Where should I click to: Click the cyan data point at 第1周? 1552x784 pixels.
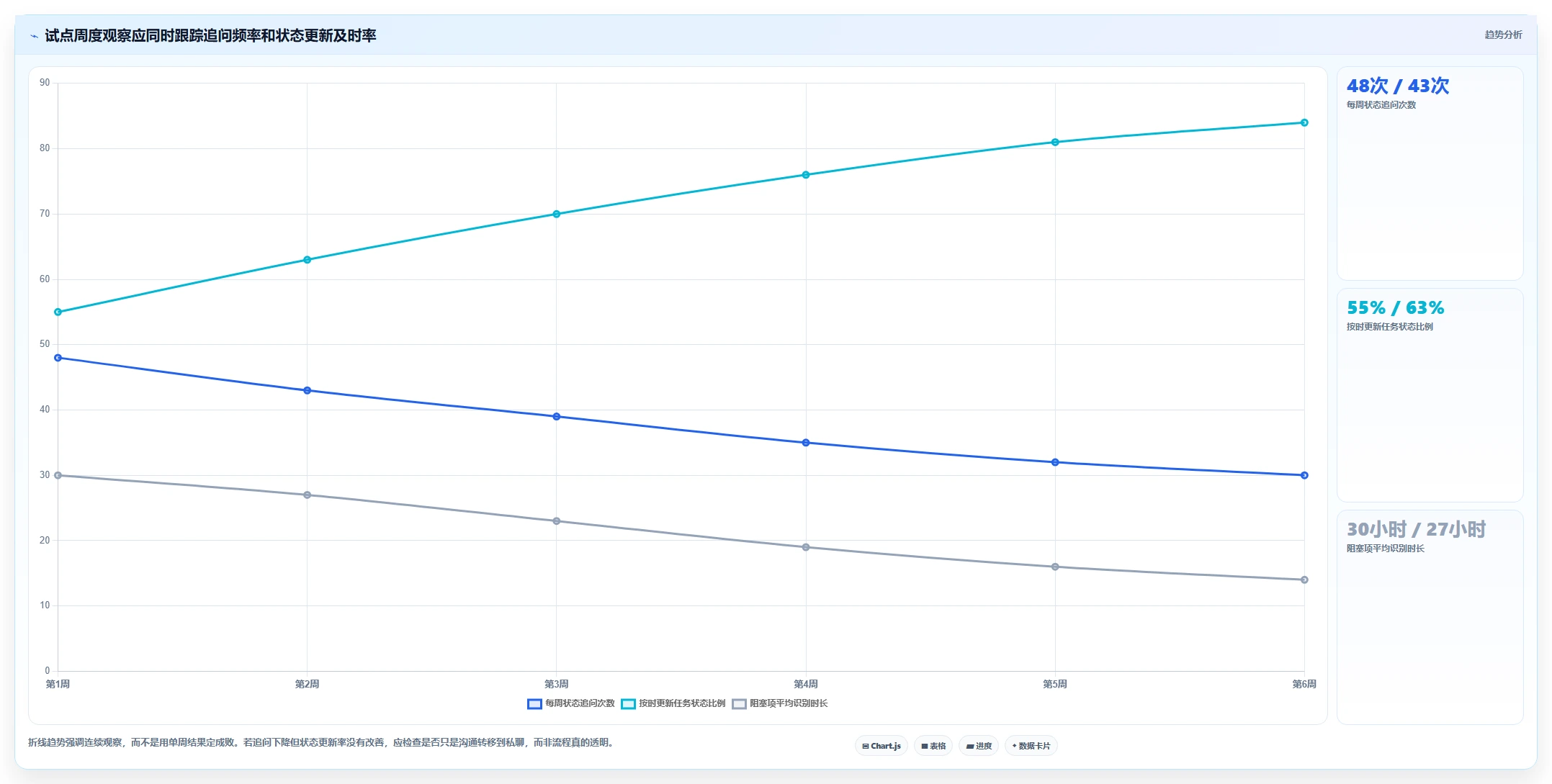tap(58, 312)
